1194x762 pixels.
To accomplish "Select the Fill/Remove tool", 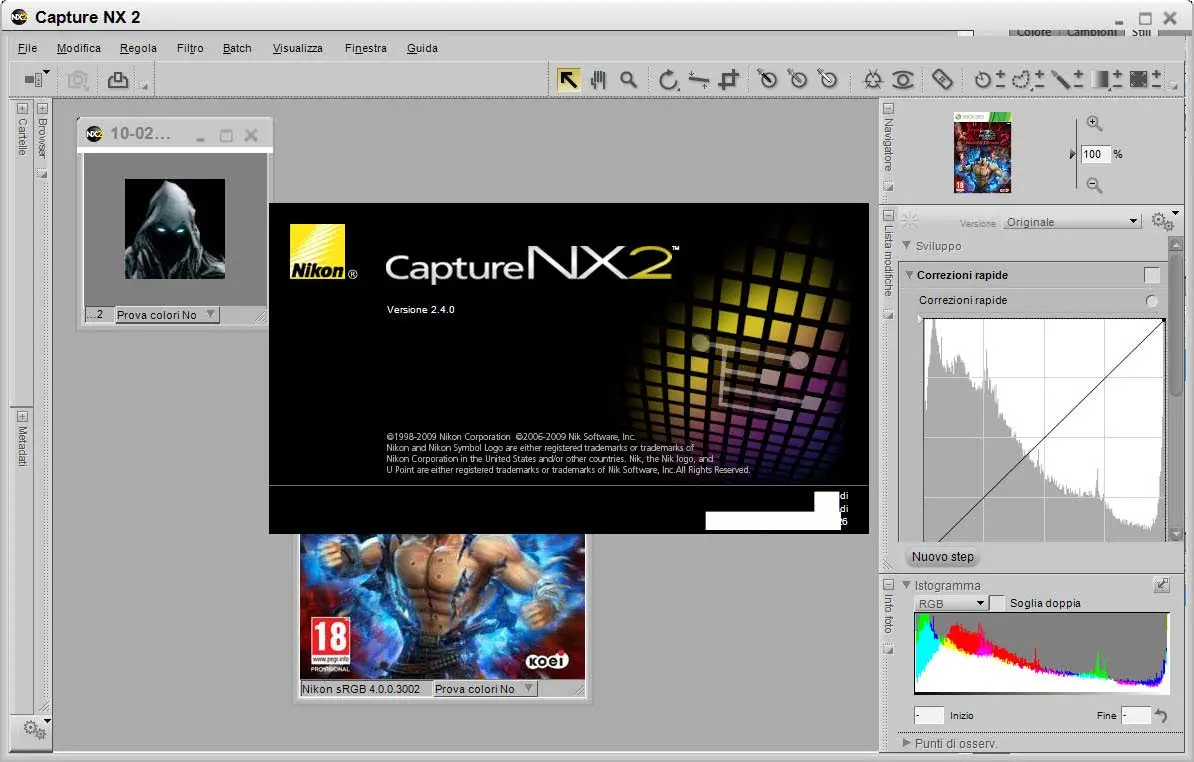I will click(1145, 79).
